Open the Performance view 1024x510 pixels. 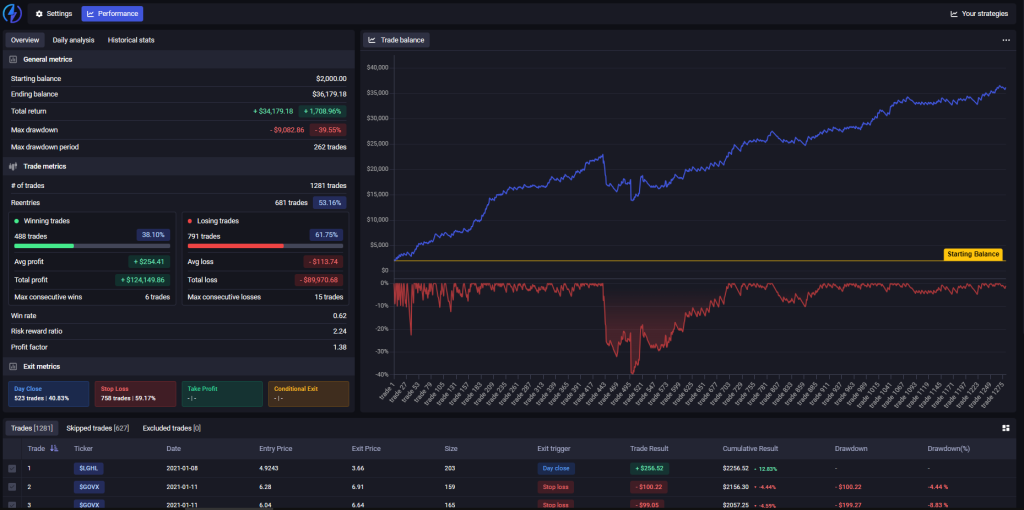(112, 14)
